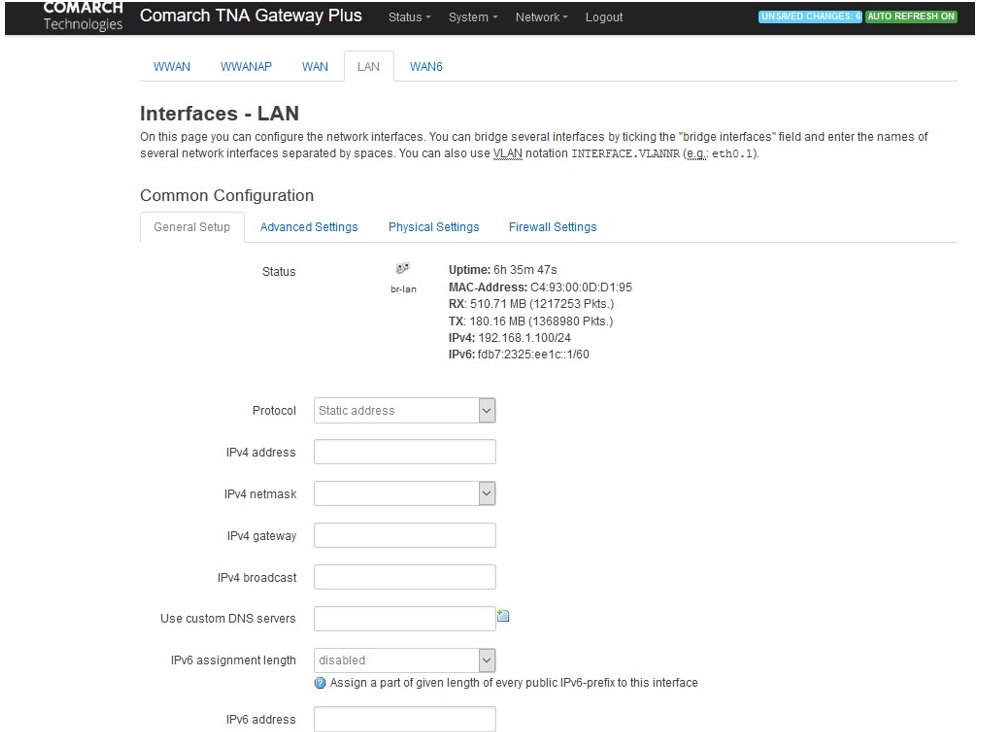
Task: Open the Protocol dropdown showing Static address
Action: (405, 410)
